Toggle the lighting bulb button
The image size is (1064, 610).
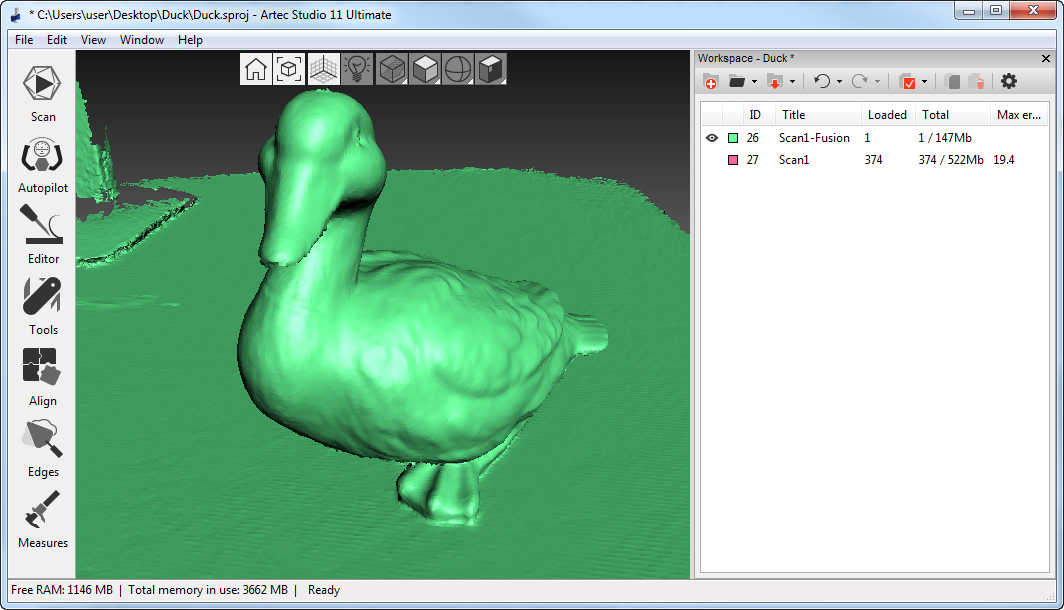(357, 69)
